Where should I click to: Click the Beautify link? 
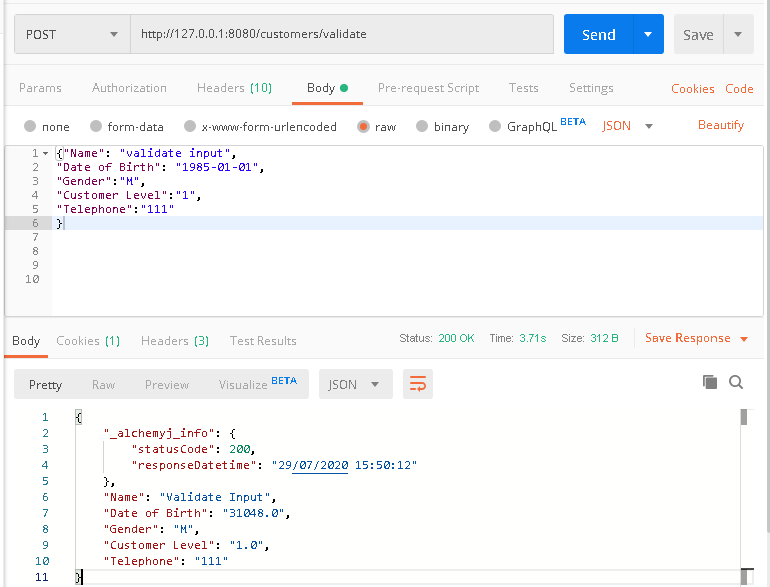[x=721, y=125]
